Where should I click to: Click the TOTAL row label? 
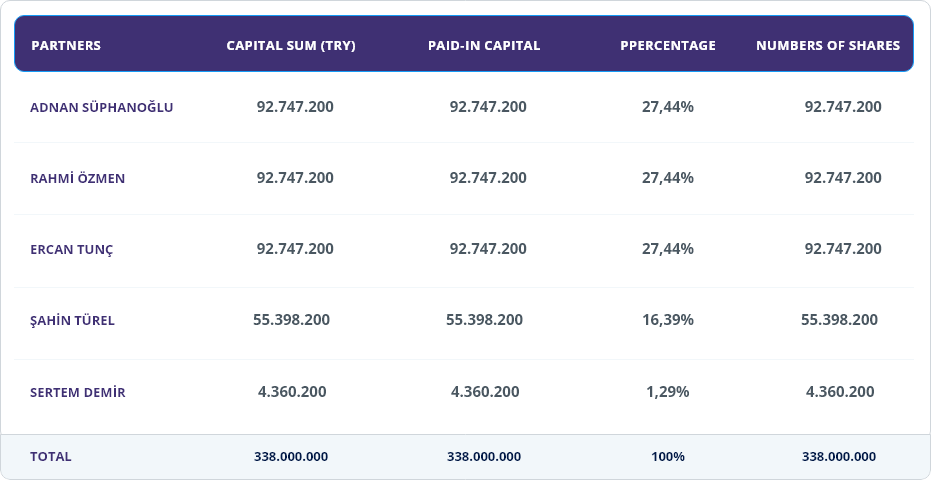tap(51, 456)
